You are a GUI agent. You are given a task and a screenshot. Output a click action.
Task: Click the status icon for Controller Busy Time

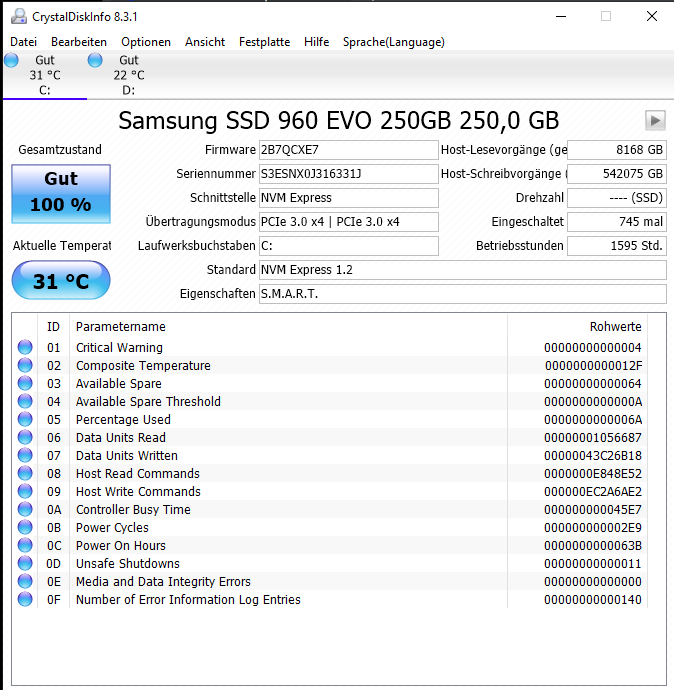click(25, 510)
